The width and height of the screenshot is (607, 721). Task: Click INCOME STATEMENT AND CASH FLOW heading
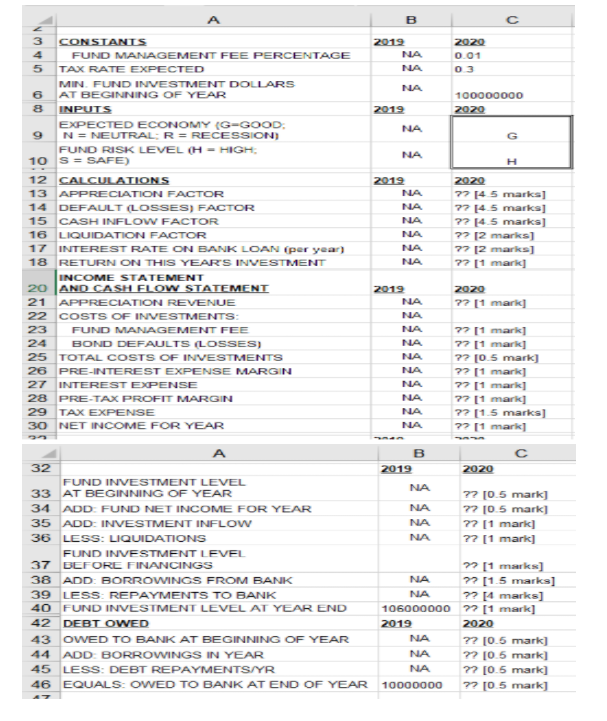[213, 282]
